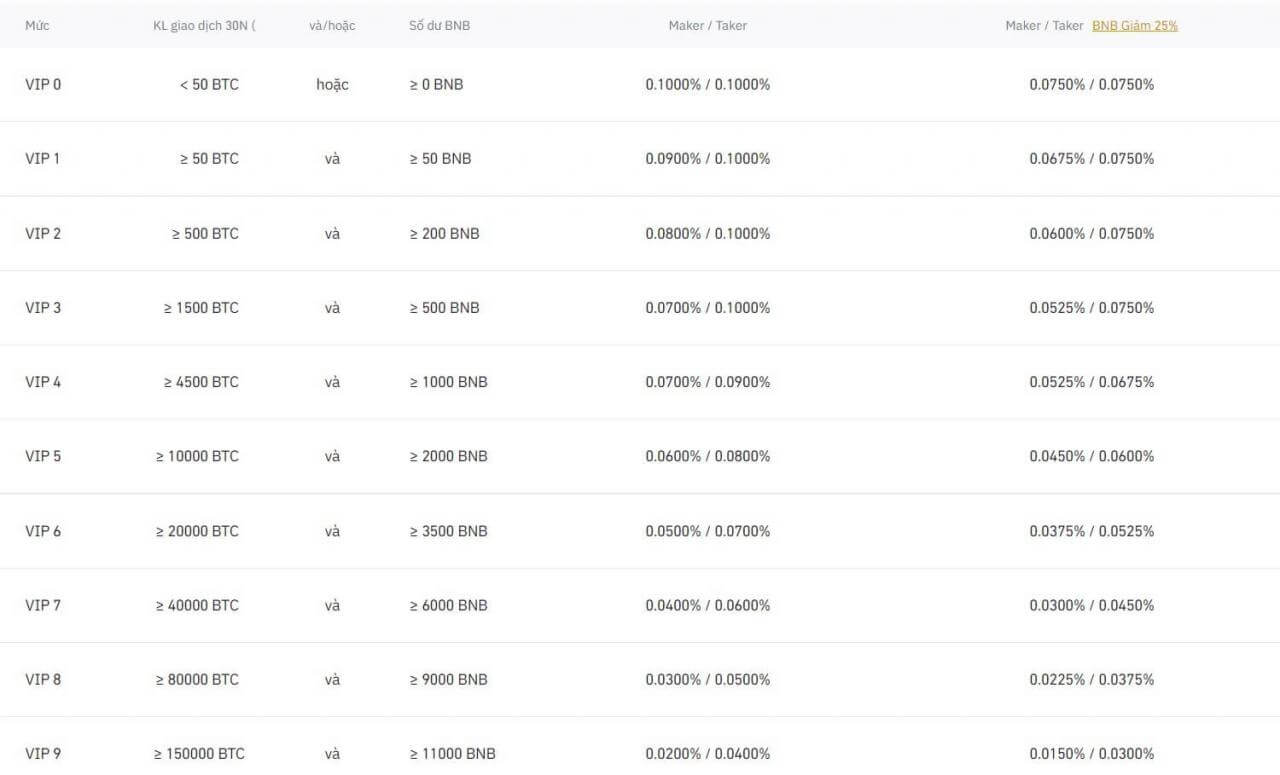Click the 0.0300% / 0.0450% discounted fee cell
This screenshot has height=775, width=1280.
tap(1092, 605)
